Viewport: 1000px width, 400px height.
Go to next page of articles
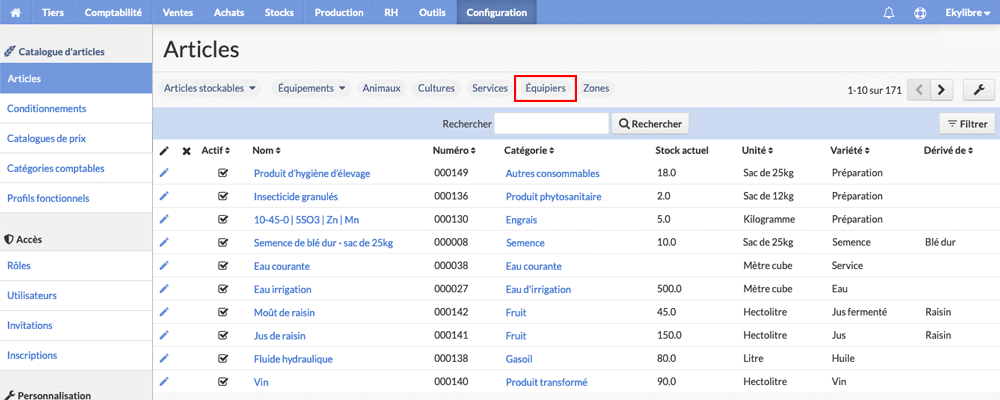(941, 90)
